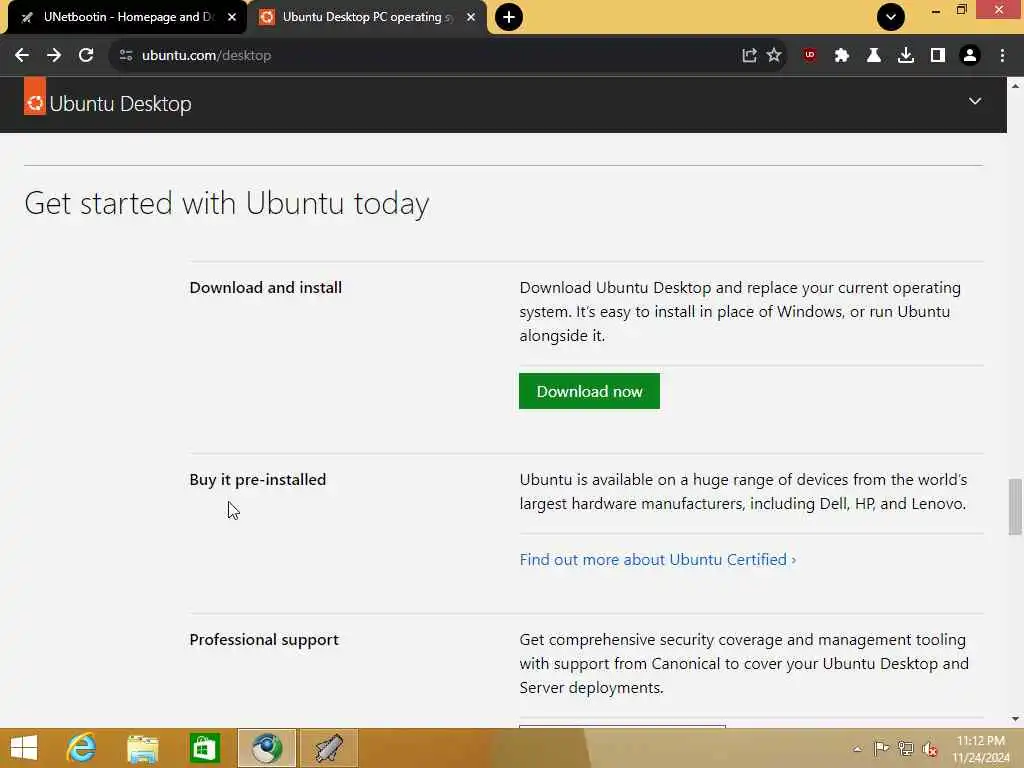Viewport: 1024px width, 768px height.
Task: Open File Explorer from the taskbar
Action: click(x=143, y=748)
